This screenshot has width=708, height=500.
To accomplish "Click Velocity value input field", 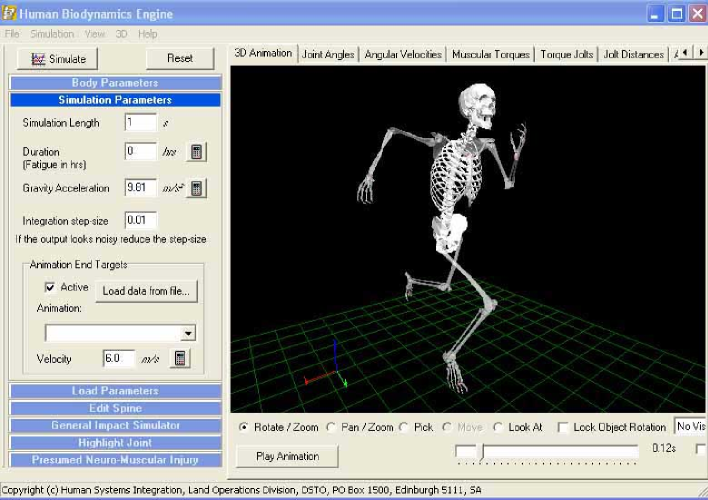I will tap(119, 359).
